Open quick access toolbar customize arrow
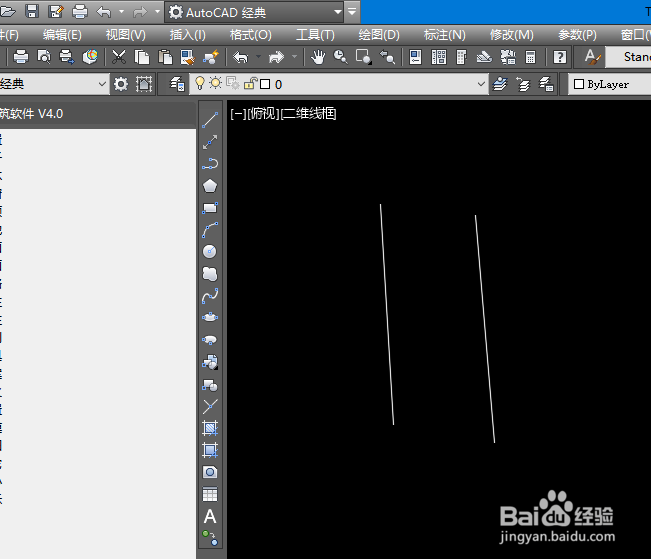 [352, 12]
